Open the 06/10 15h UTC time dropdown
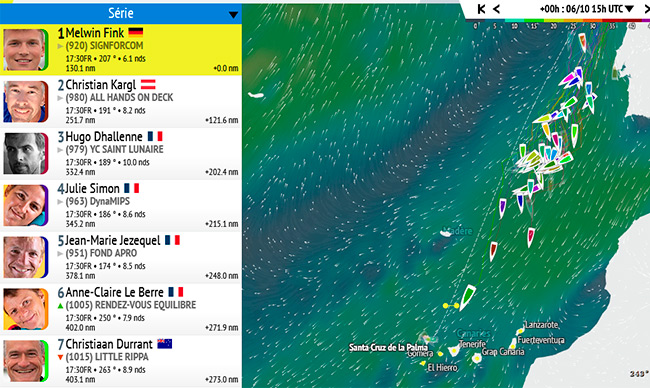This screenshot has height=388, width=650. pos(587,9)
